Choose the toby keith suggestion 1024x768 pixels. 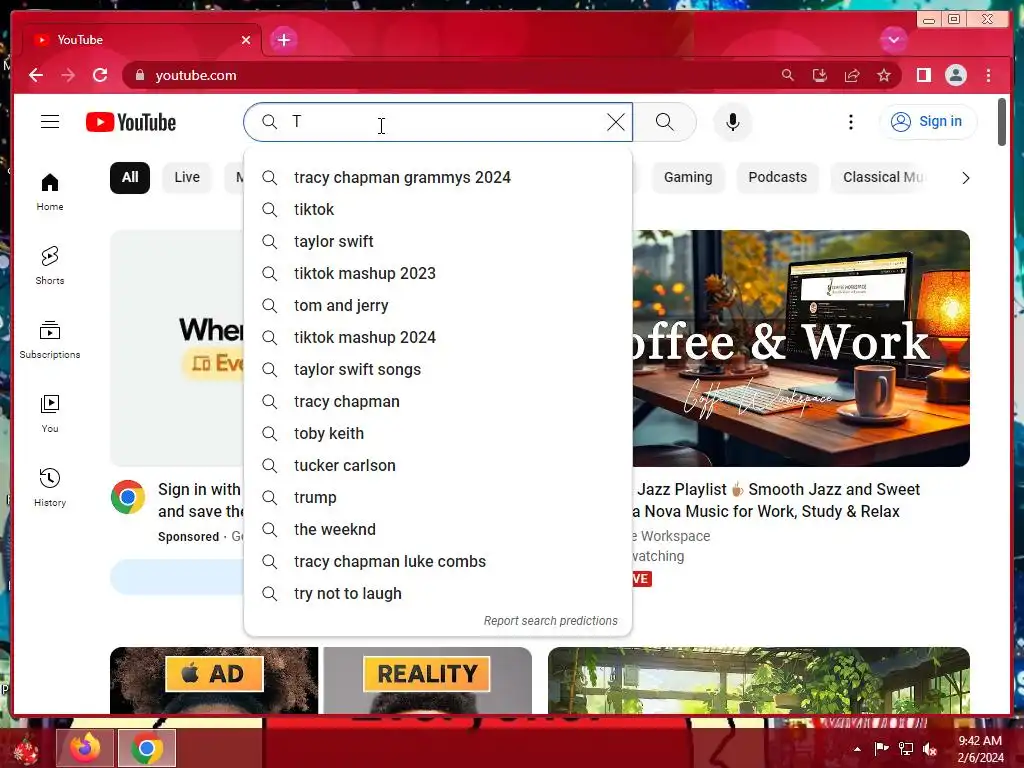click(438, 434)
